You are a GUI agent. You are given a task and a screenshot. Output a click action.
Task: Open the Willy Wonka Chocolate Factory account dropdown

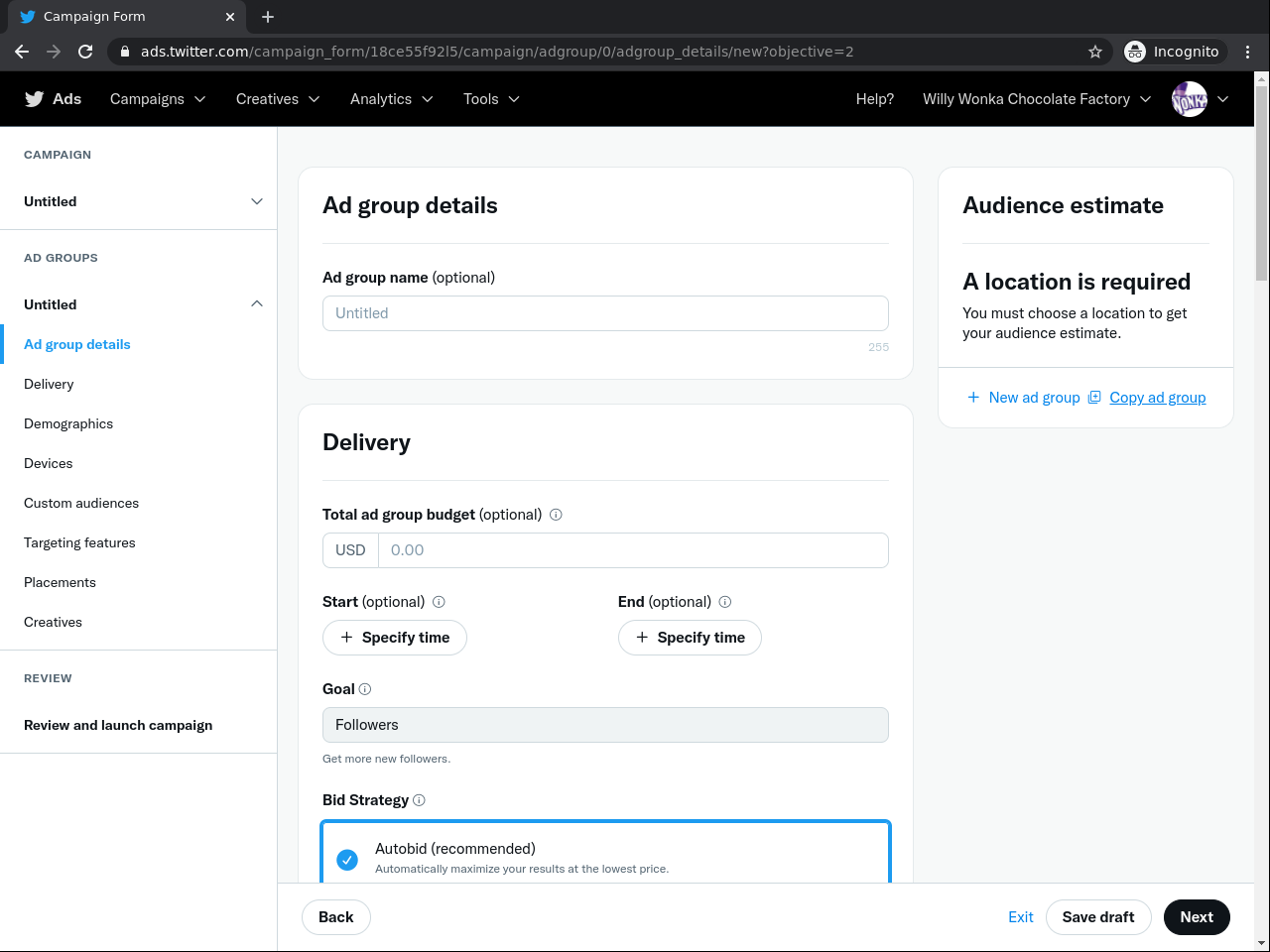(1037, 99)
